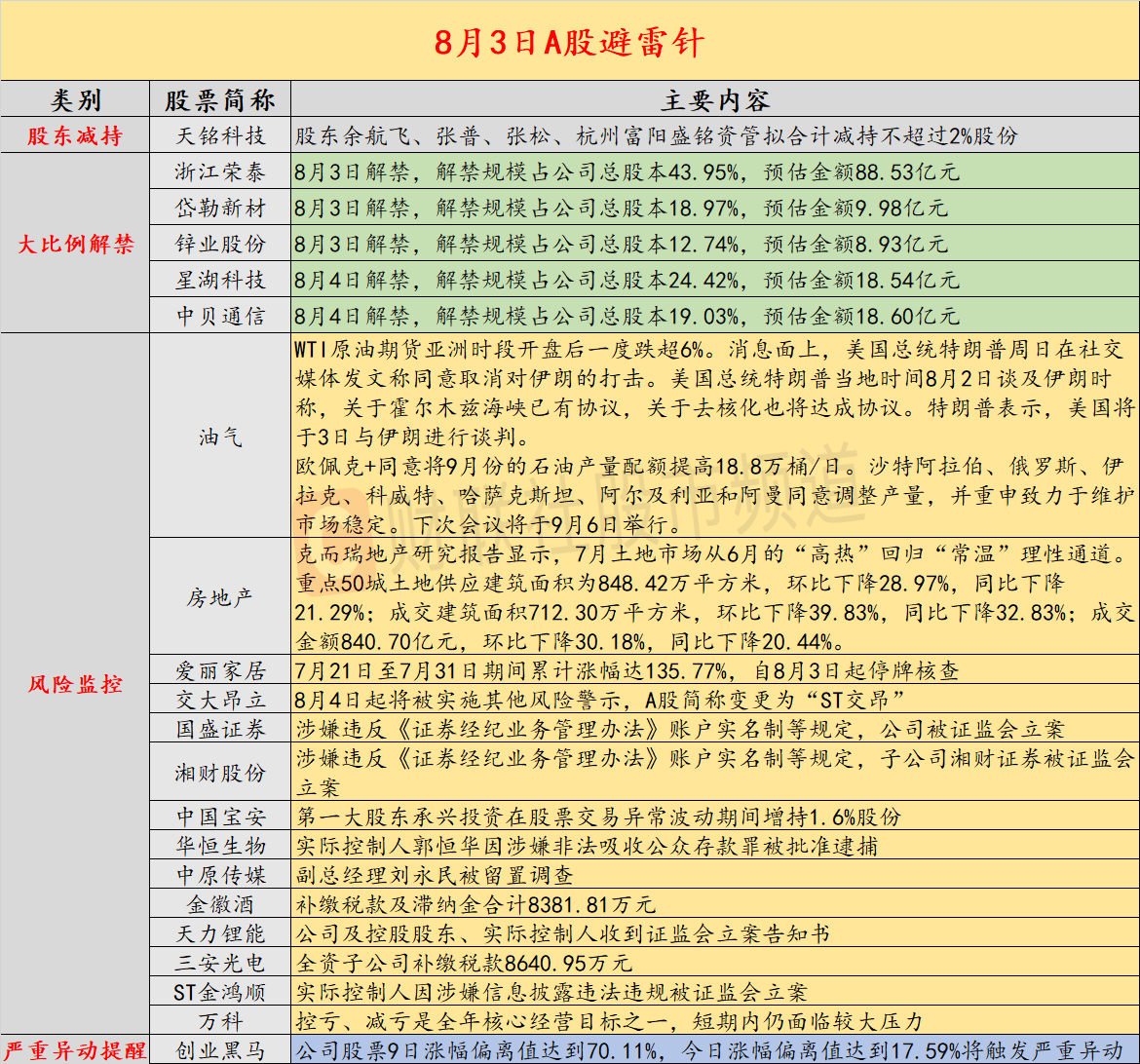The width and height of the screenshot is (1140, 1064).
Task: Click text about 收到证监会立案告知书
Action: pyautogui.click(x=563, y=933)
